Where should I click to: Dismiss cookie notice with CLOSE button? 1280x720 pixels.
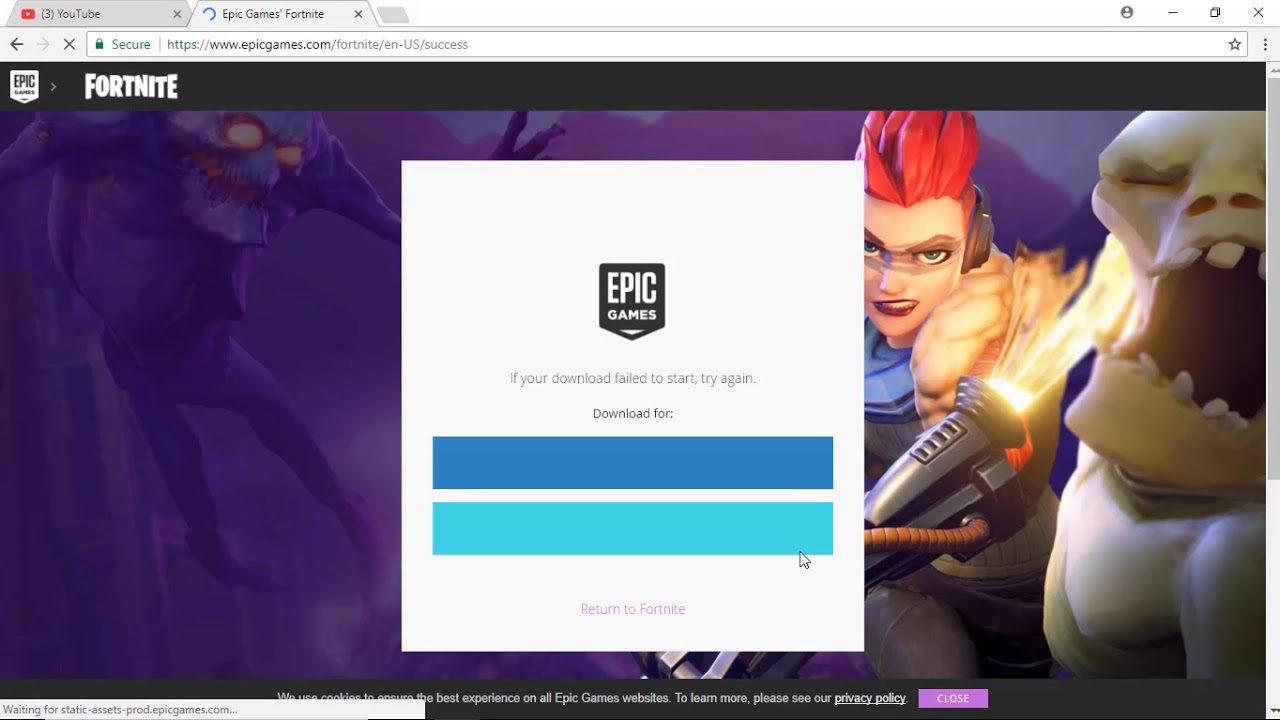coord(953,698)
